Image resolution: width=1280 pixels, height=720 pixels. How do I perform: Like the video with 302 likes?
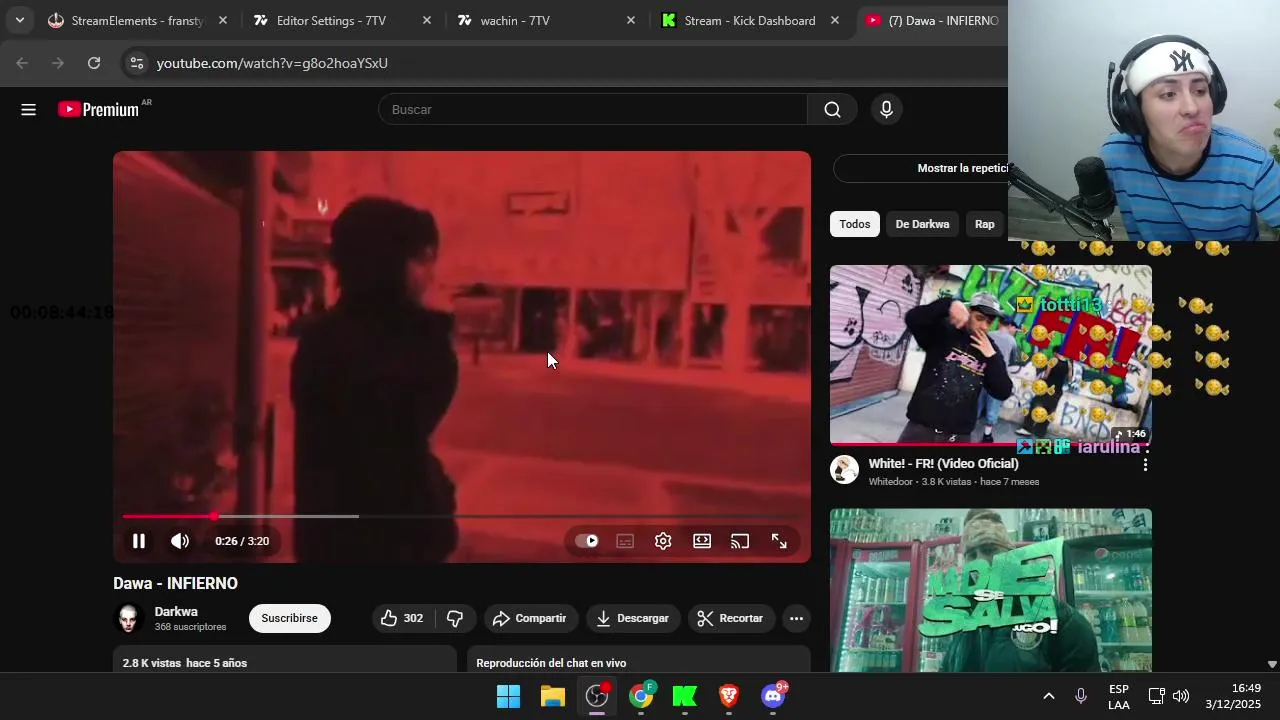(402, 618)
